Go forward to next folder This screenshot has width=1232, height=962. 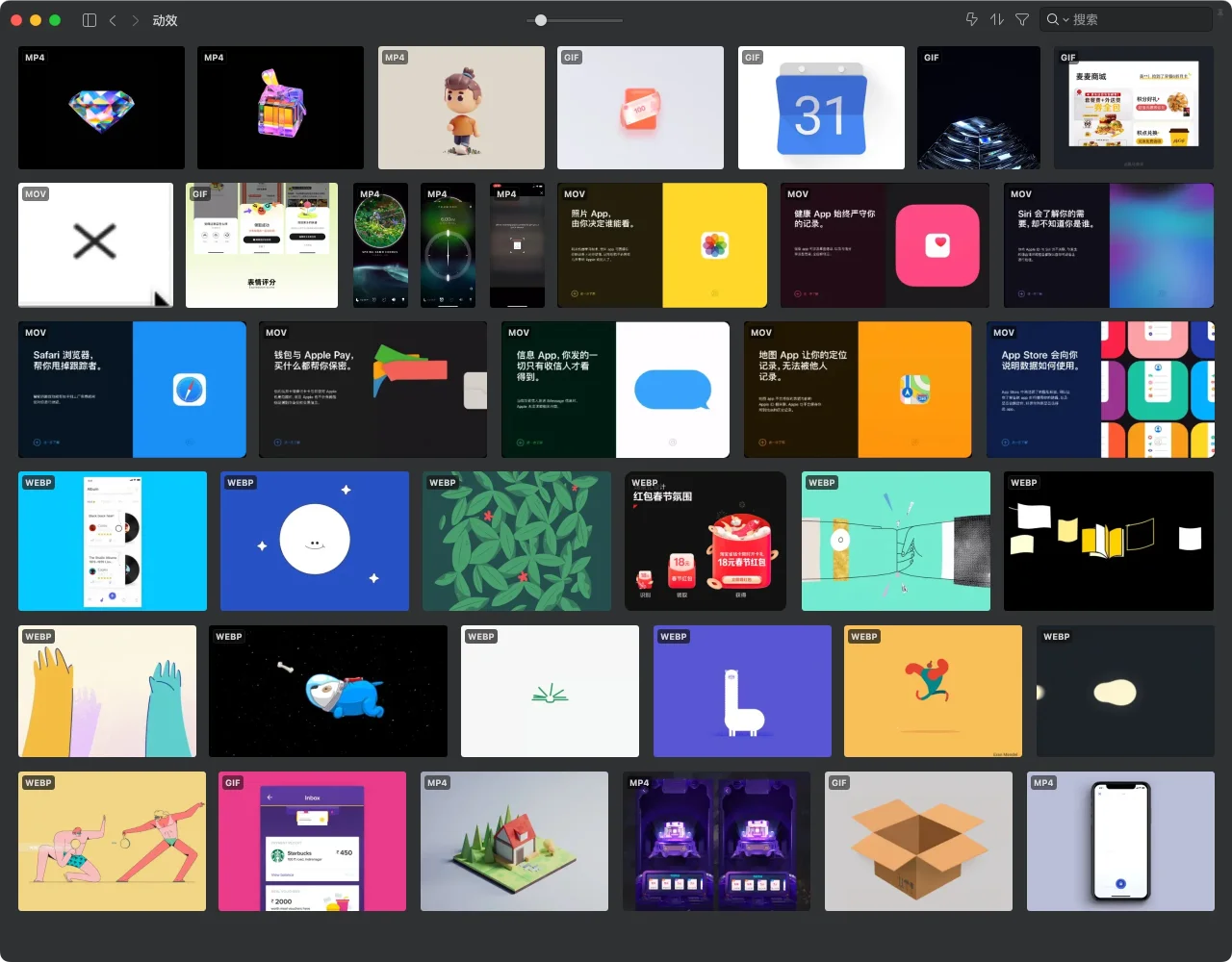click(135, 20)
